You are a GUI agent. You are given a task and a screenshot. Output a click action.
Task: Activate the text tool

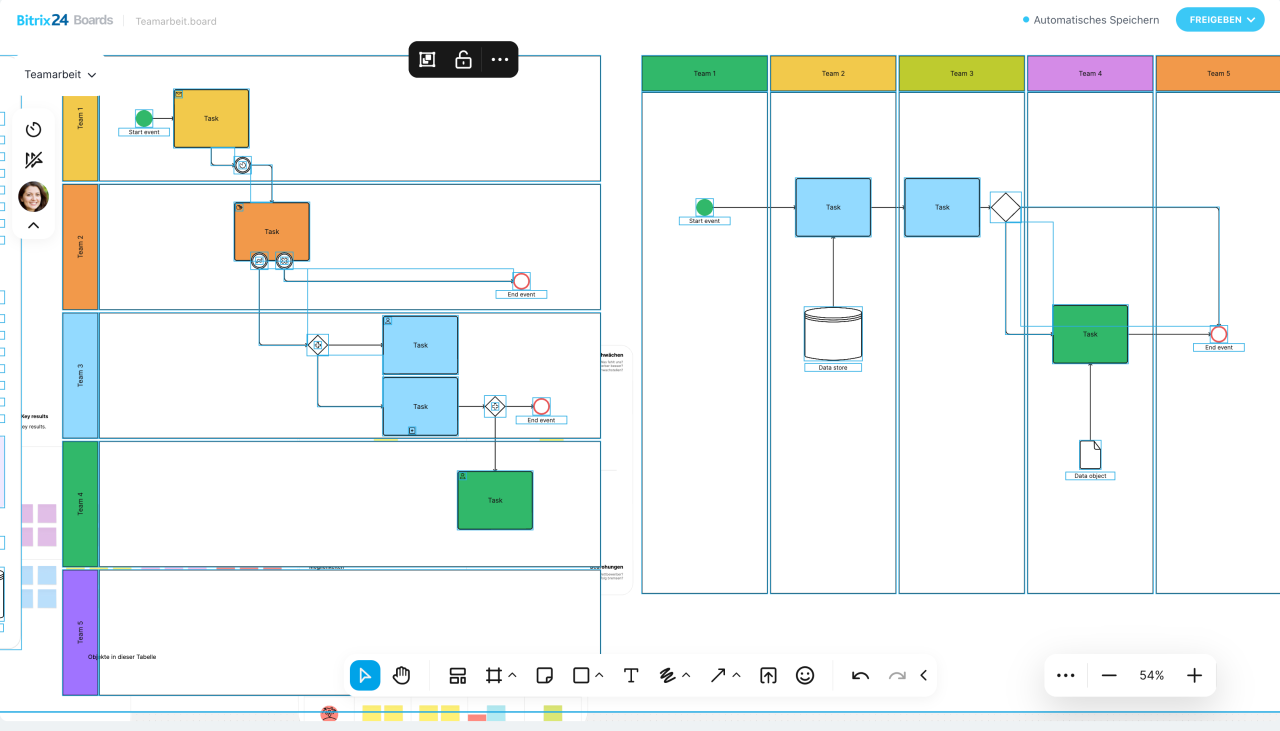631,675
